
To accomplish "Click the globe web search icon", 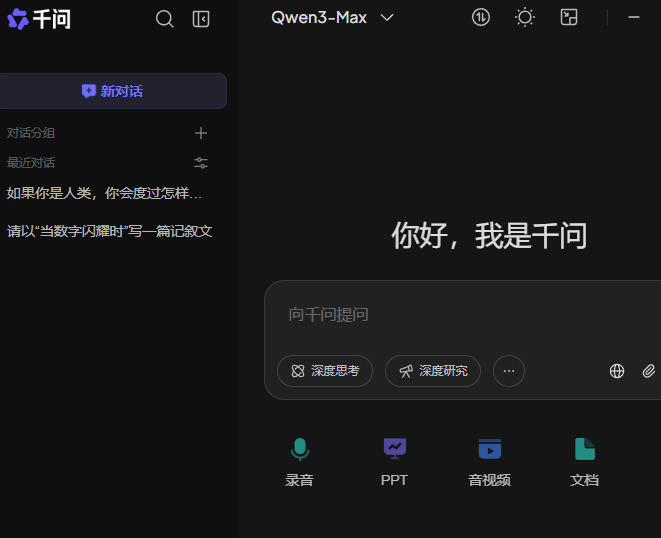I will click(x=617, y=371).
